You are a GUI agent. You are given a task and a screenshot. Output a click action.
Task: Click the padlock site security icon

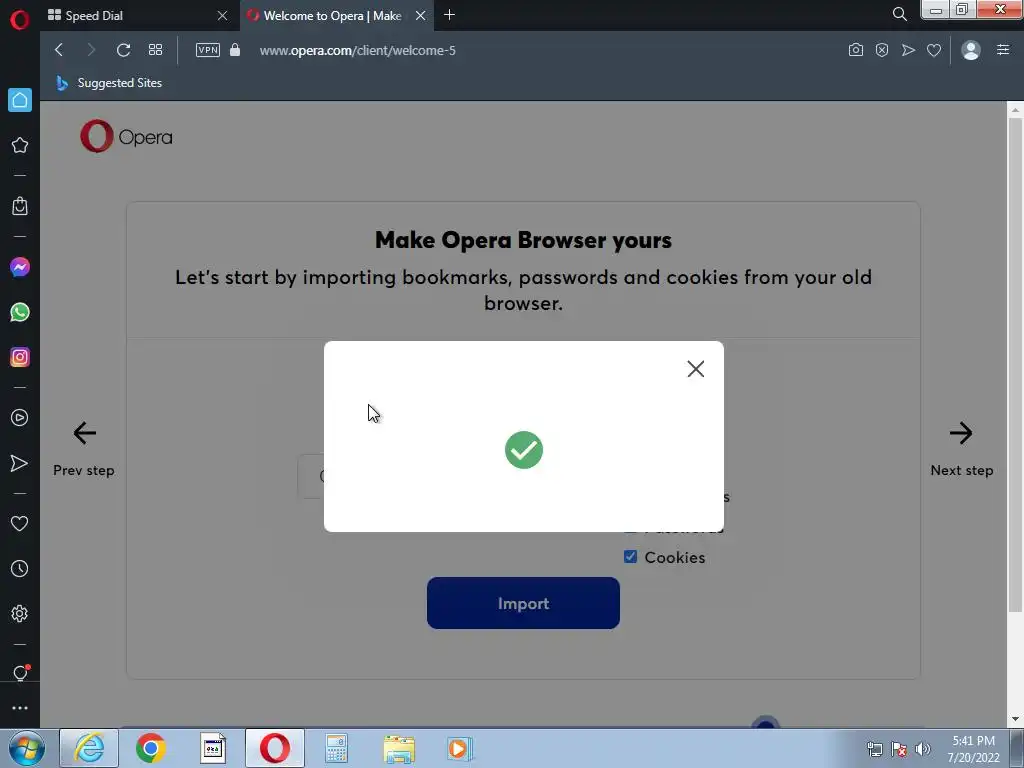[x=235, y=50]
